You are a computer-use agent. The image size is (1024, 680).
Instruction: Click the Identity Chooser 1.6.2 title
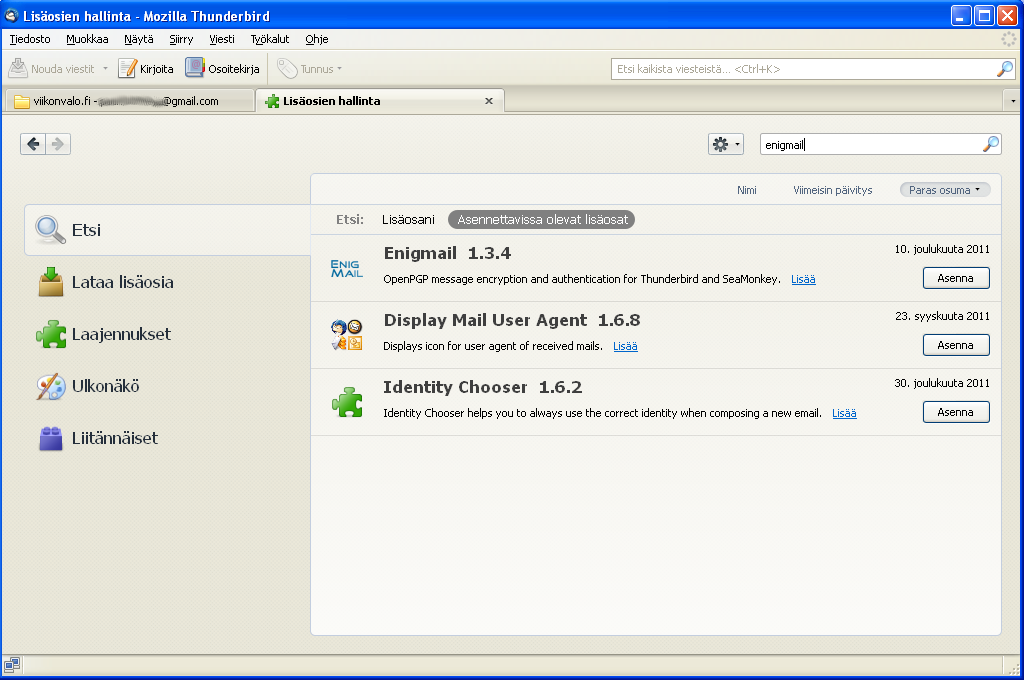click(483, 387)
